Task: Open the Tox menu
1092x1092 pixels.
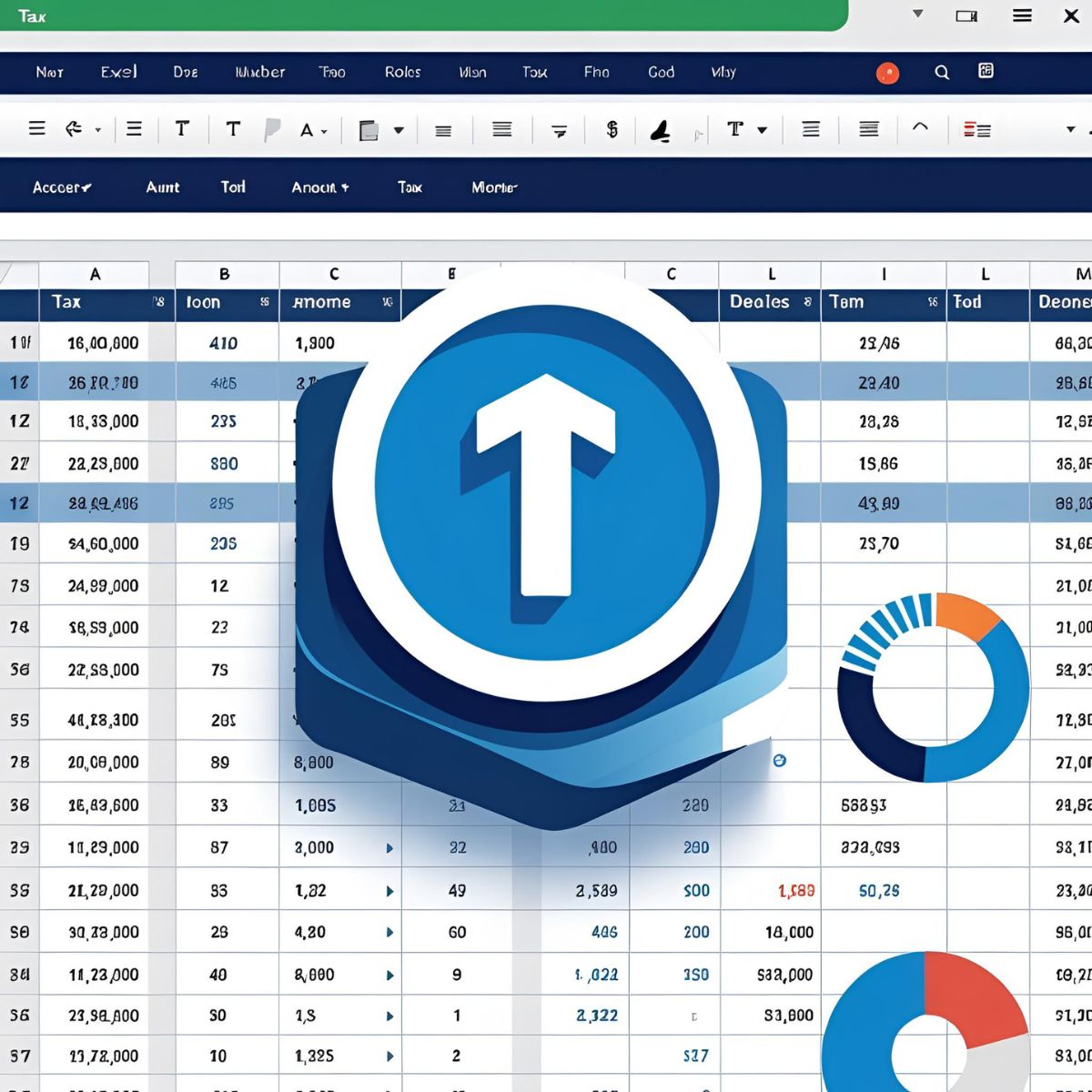Action: click(535, 72)
